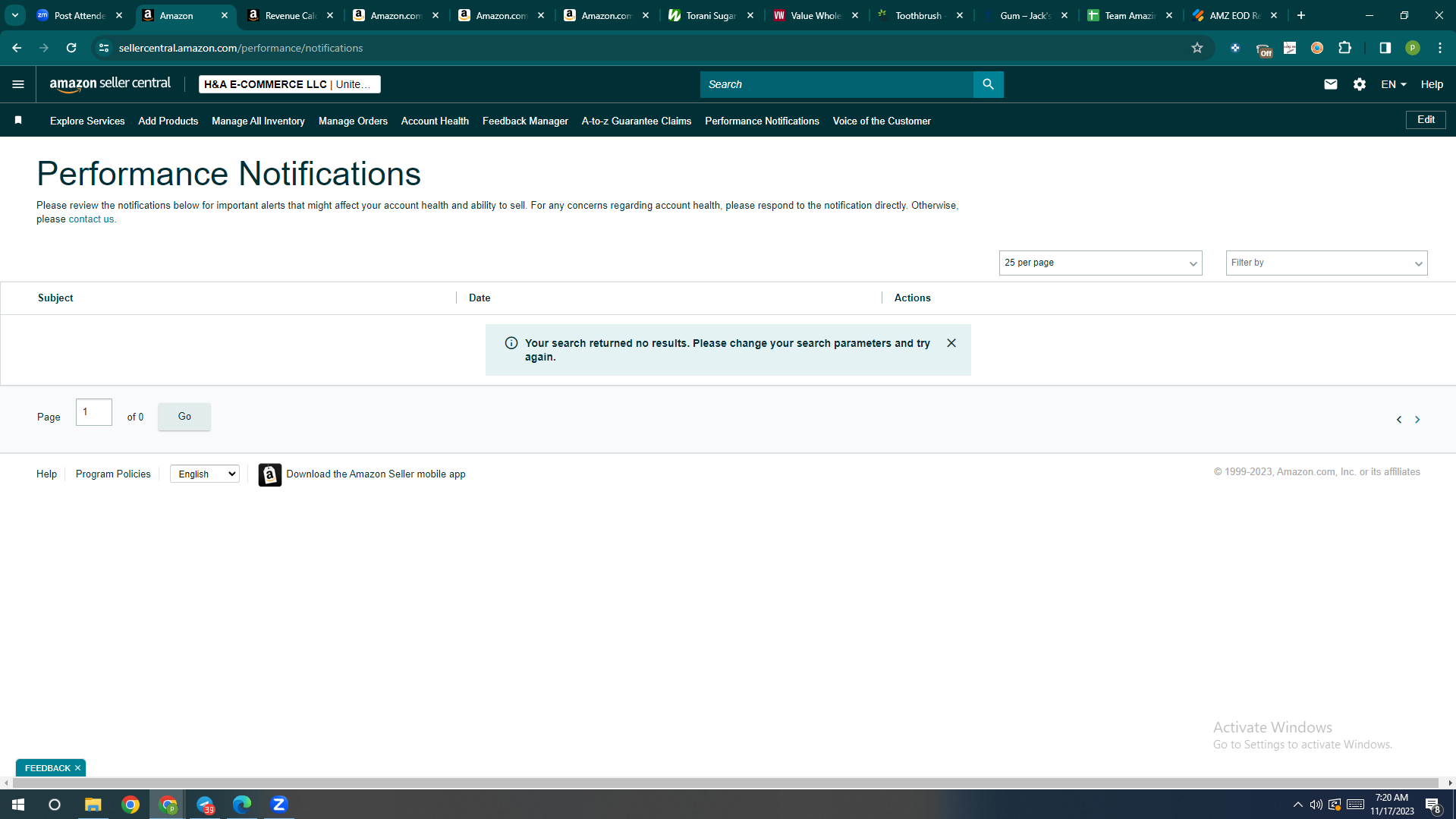The height and width of the screenshot is (819, 1456).
Task: Go to next page arrow
Action: tap(1417, 420)
